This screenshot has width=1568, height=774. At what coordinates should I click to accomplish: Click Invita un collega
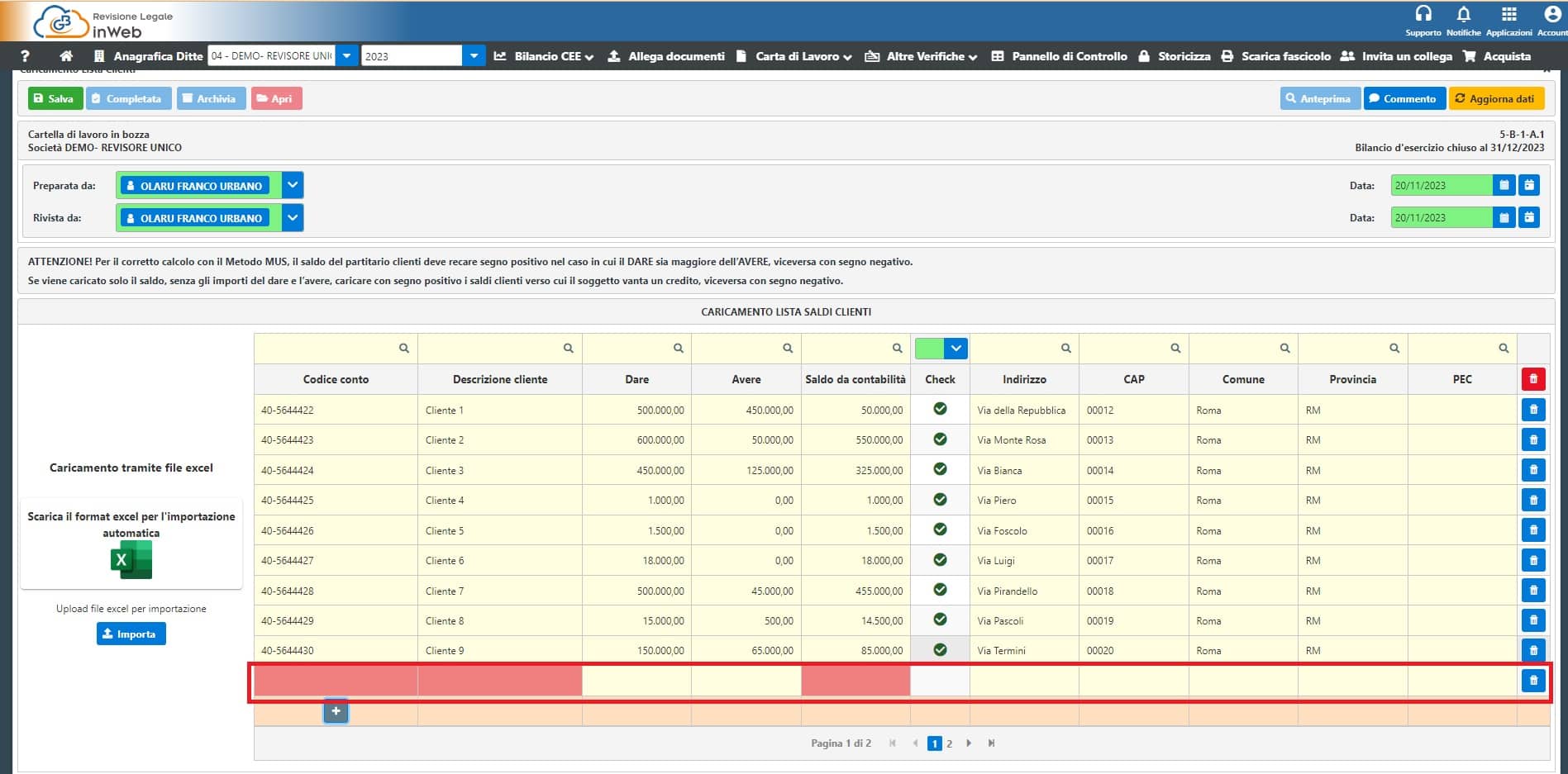[1396, 56]
